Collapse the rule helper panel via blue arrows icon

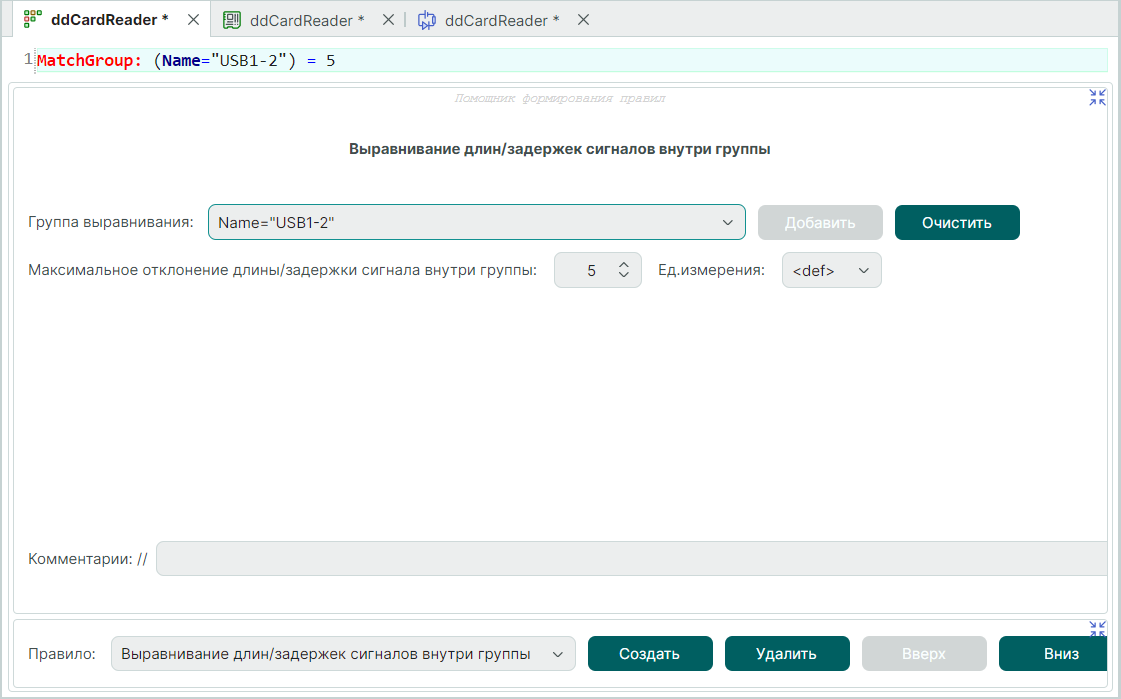pos(1097,97)
